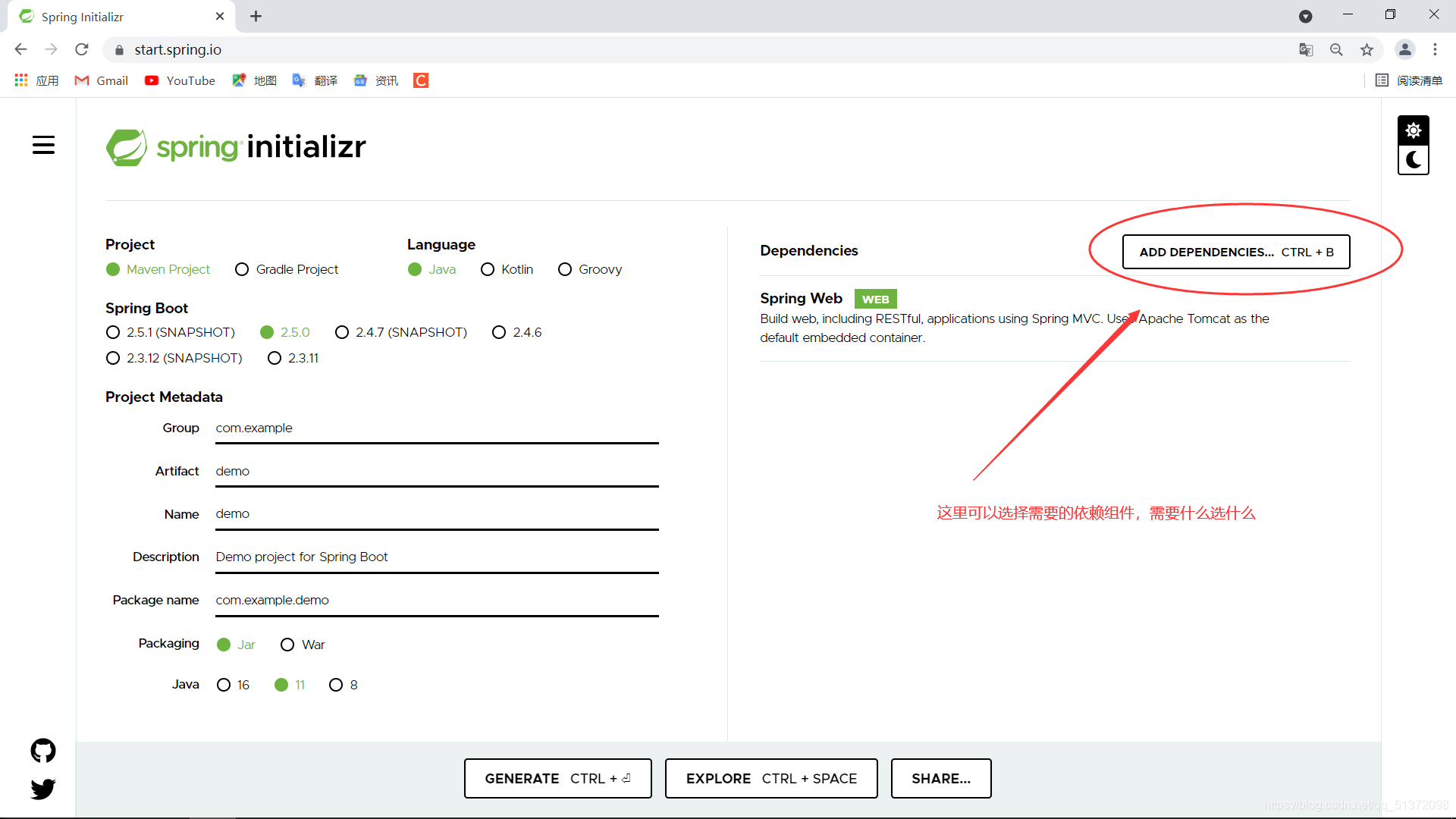Click the SHARE option
The image size is (1456, 819).
(941, 778)
